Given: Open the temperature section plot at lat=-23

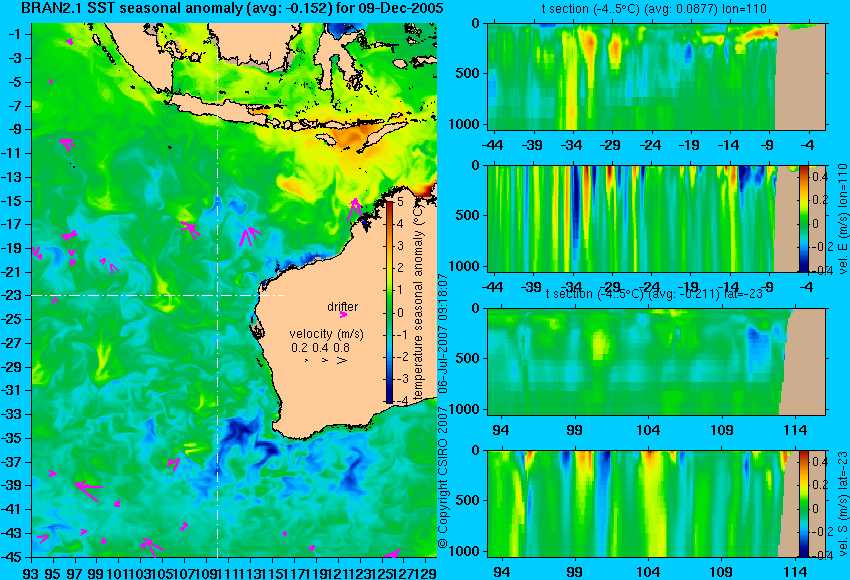Looking at the screenshot, I should [x=656, y=362].
